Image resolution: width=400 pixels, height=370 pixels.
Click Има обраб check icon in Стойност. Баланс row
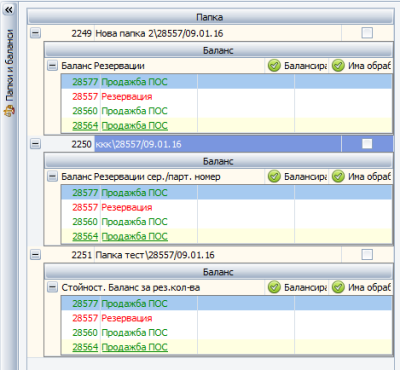coord(338,287)
